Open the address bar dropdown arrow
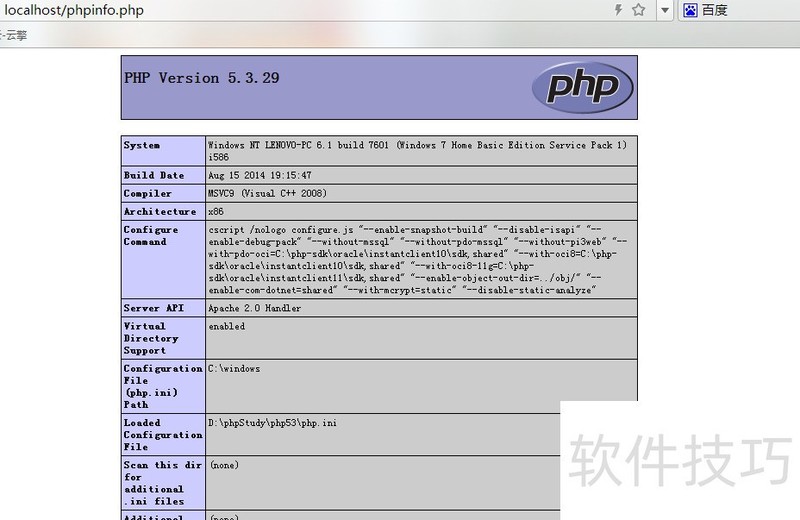Screen dimensions: 800x520 pos(665,10)
